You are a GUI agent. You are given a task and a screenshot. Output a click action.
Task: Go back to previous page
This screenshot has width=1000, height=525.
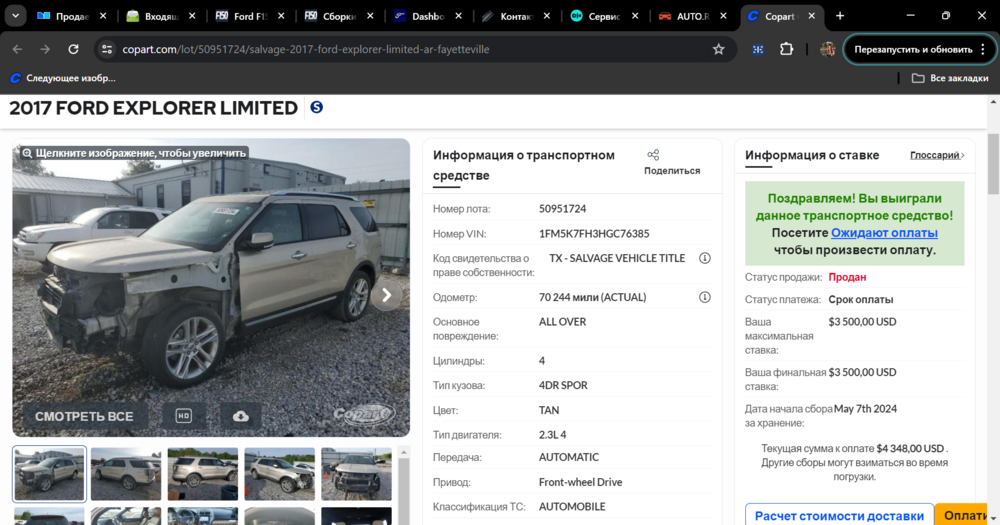click(17, 49)
